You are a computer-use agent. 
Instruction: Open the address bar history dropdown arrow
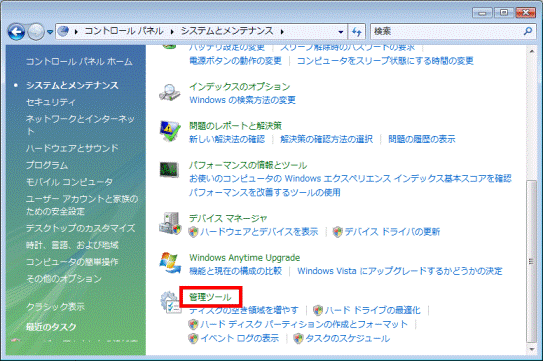click(341, 32)
